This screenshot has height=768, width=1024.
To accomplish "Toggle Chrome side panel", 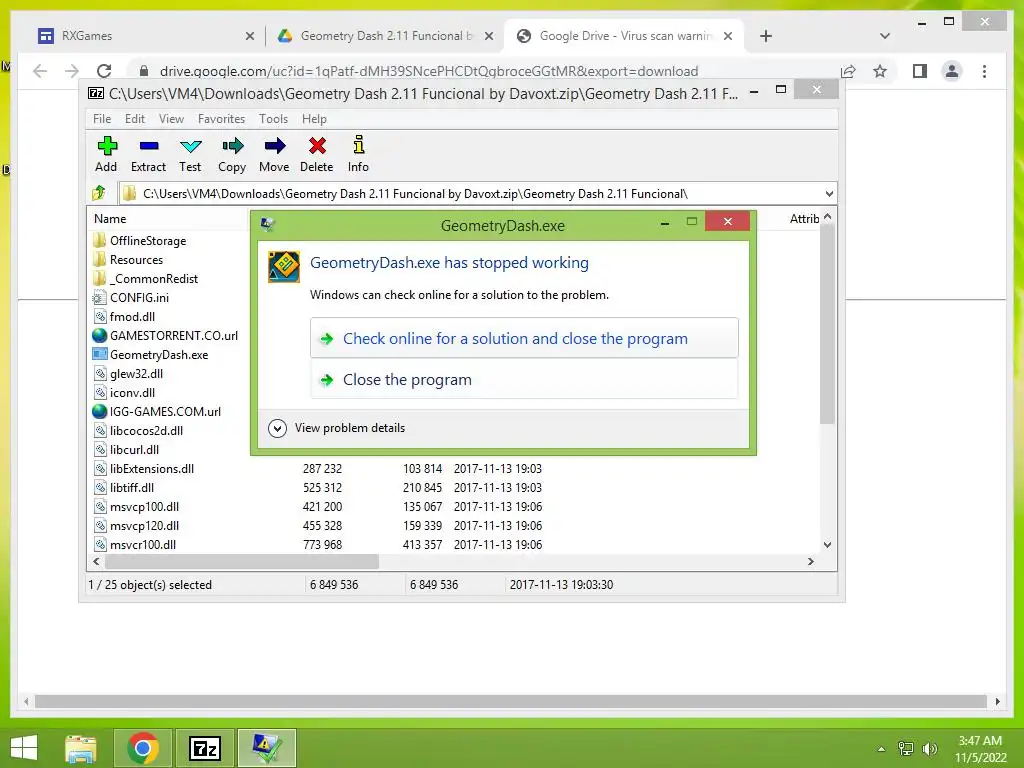I will [920, 71].
